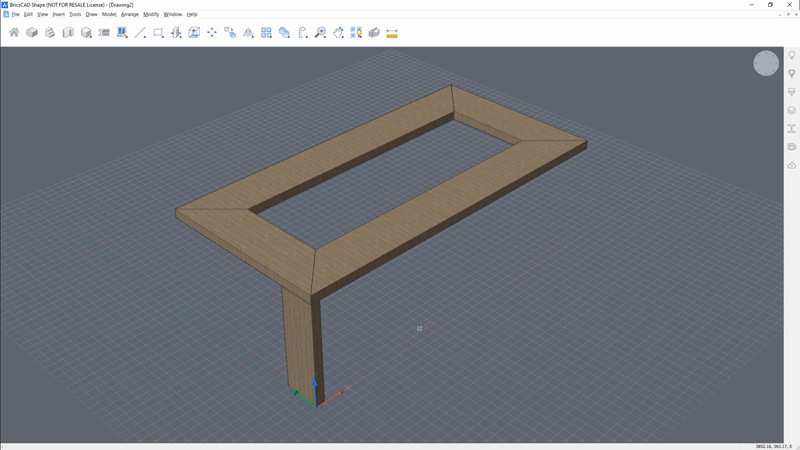
Task: Click the Home icon in the toolbar
Action: click(14, 33)
